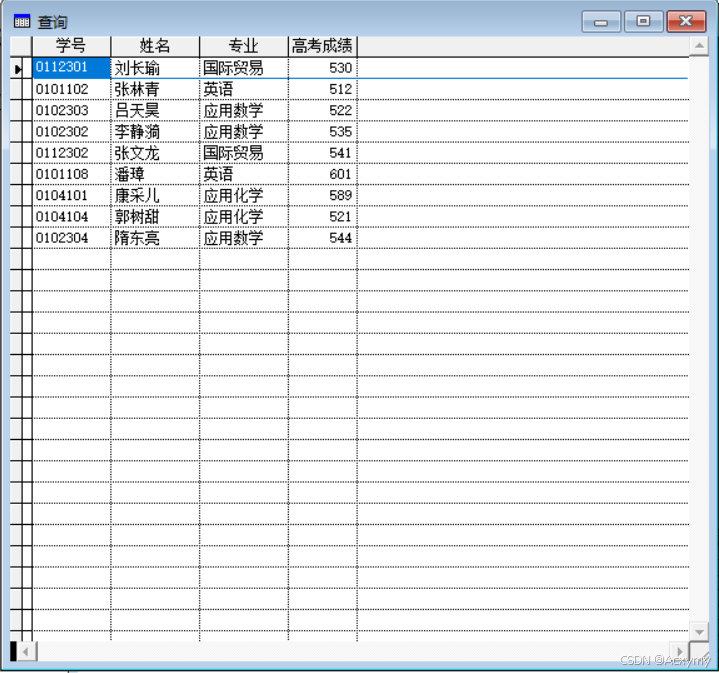
Task: Click the 专业 column header
Action: tap(243, 46)
